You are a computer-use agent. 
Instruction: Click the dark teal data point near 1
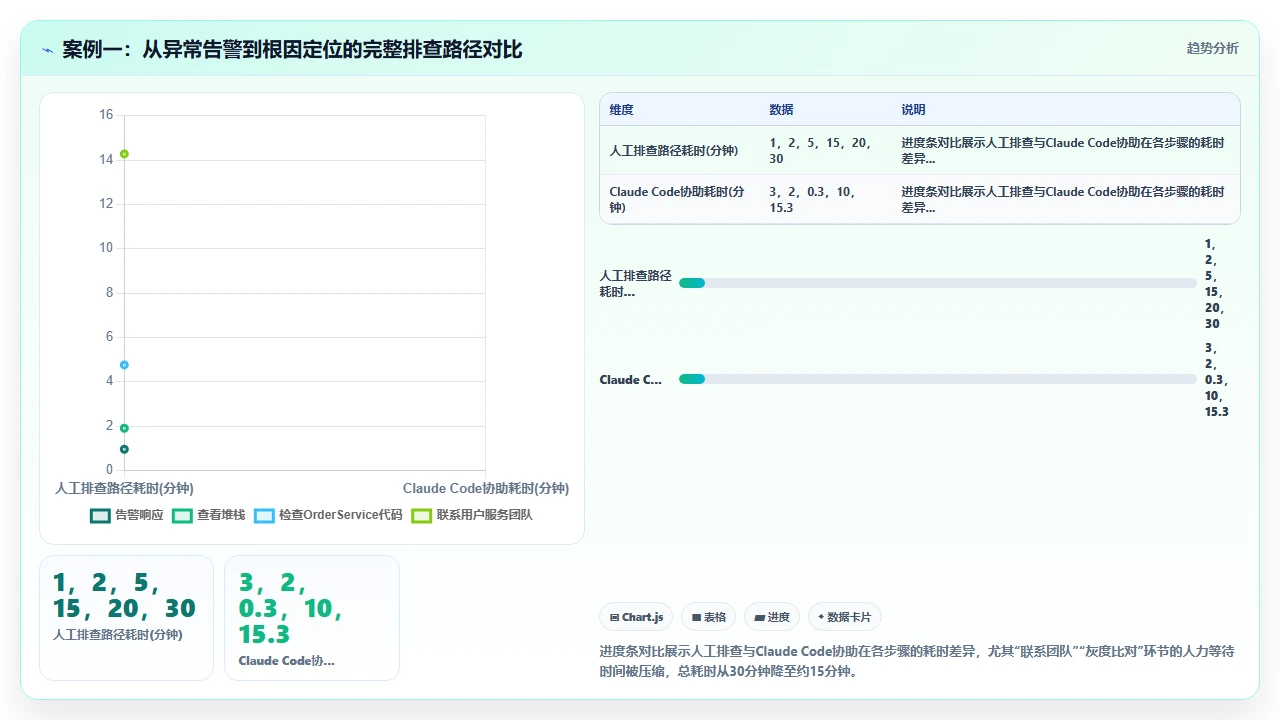pos(124,449)
